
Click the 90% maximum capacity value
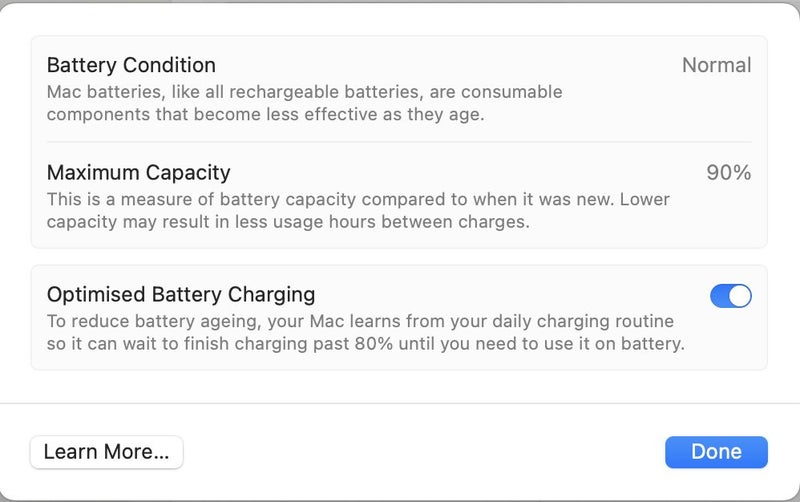point(729,172)
